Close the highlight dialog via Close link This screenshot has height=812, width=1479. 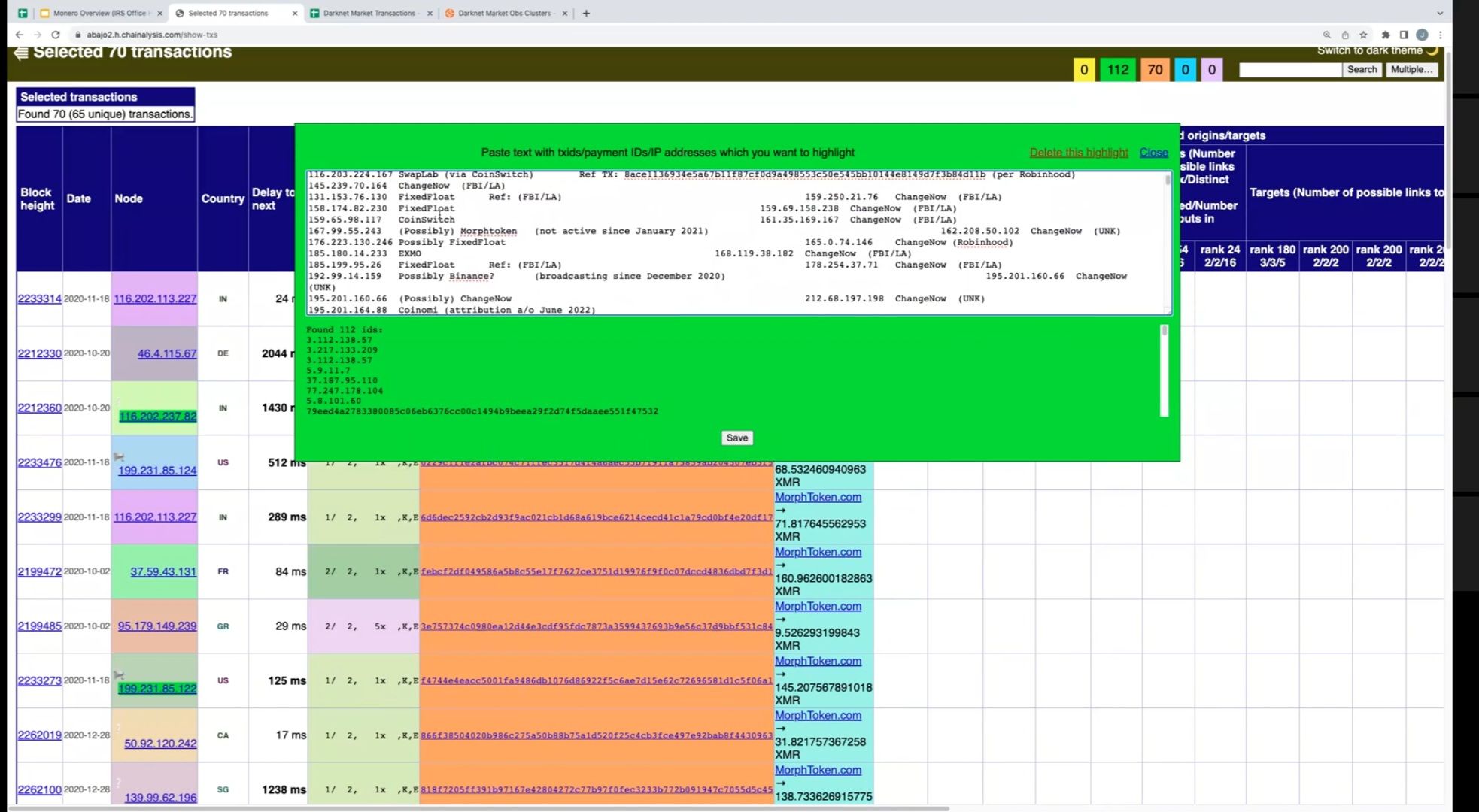pyautogui.click(x=1153, y=153)
